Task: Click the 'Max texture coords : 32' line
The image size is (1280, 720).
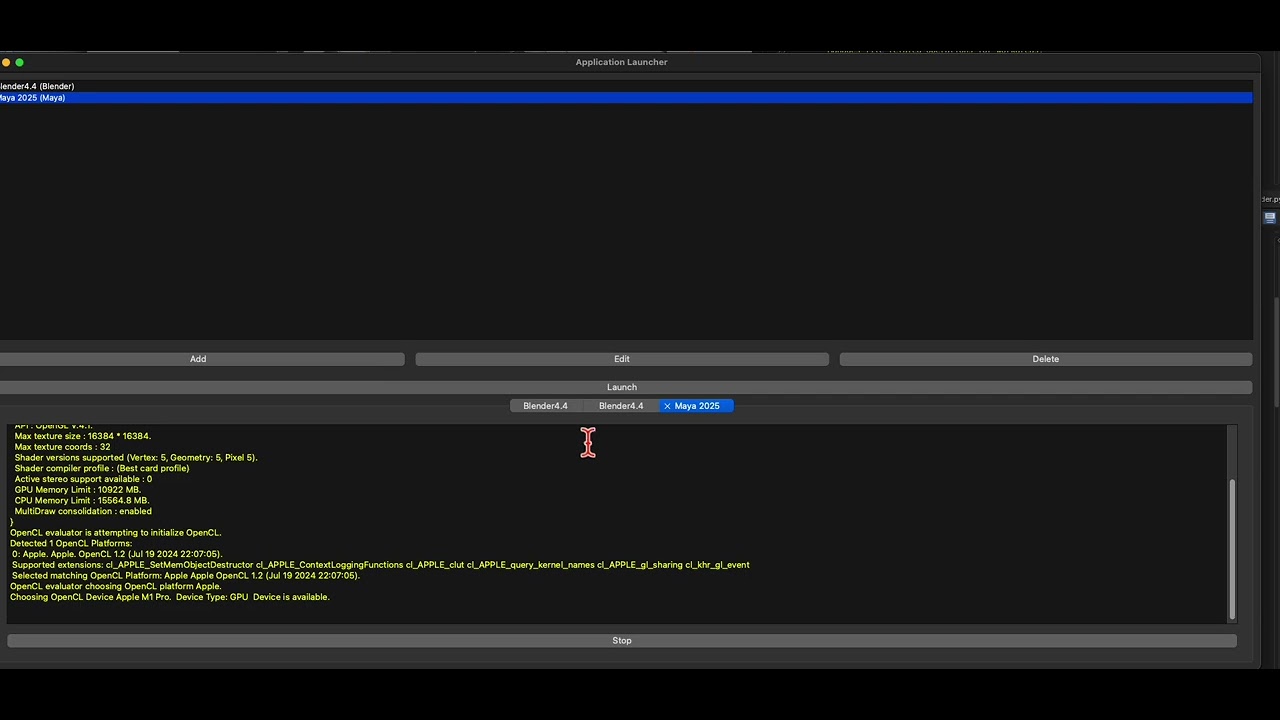Action: [62, 447]
